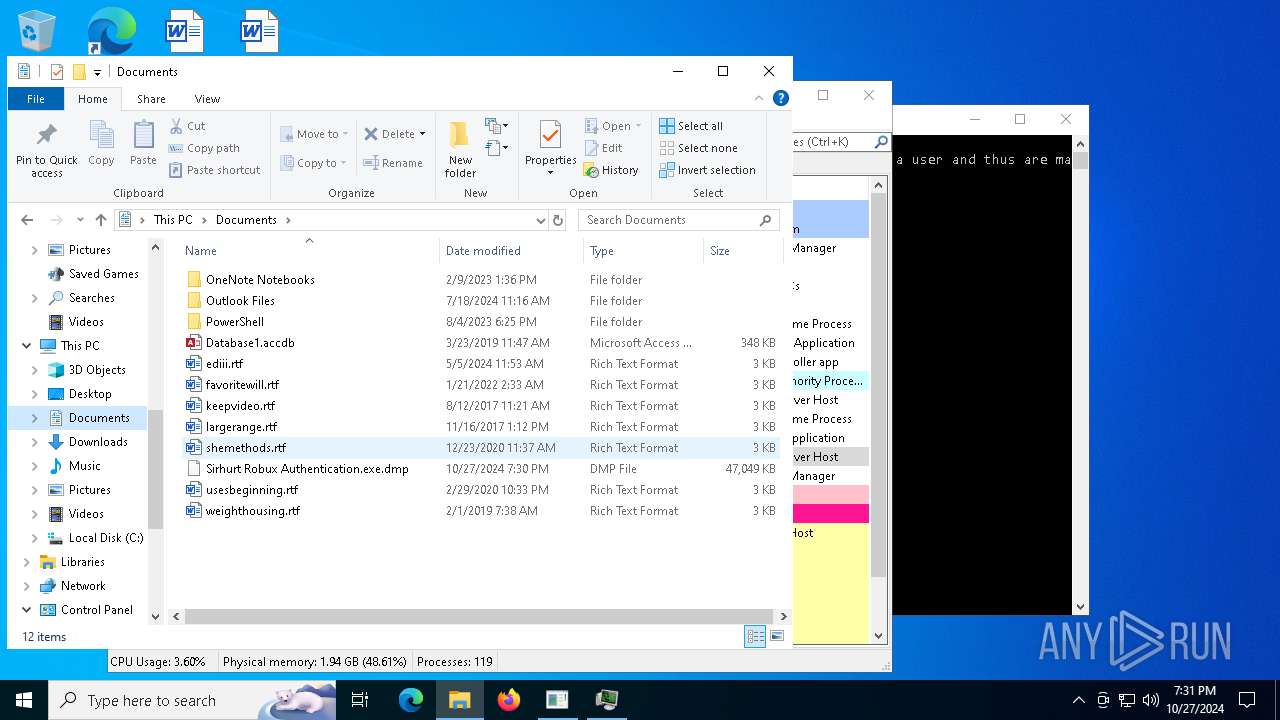Open Microsoft Edge desktop shortcut
This screenshot has width=1280, height=720.
(111, 30)
